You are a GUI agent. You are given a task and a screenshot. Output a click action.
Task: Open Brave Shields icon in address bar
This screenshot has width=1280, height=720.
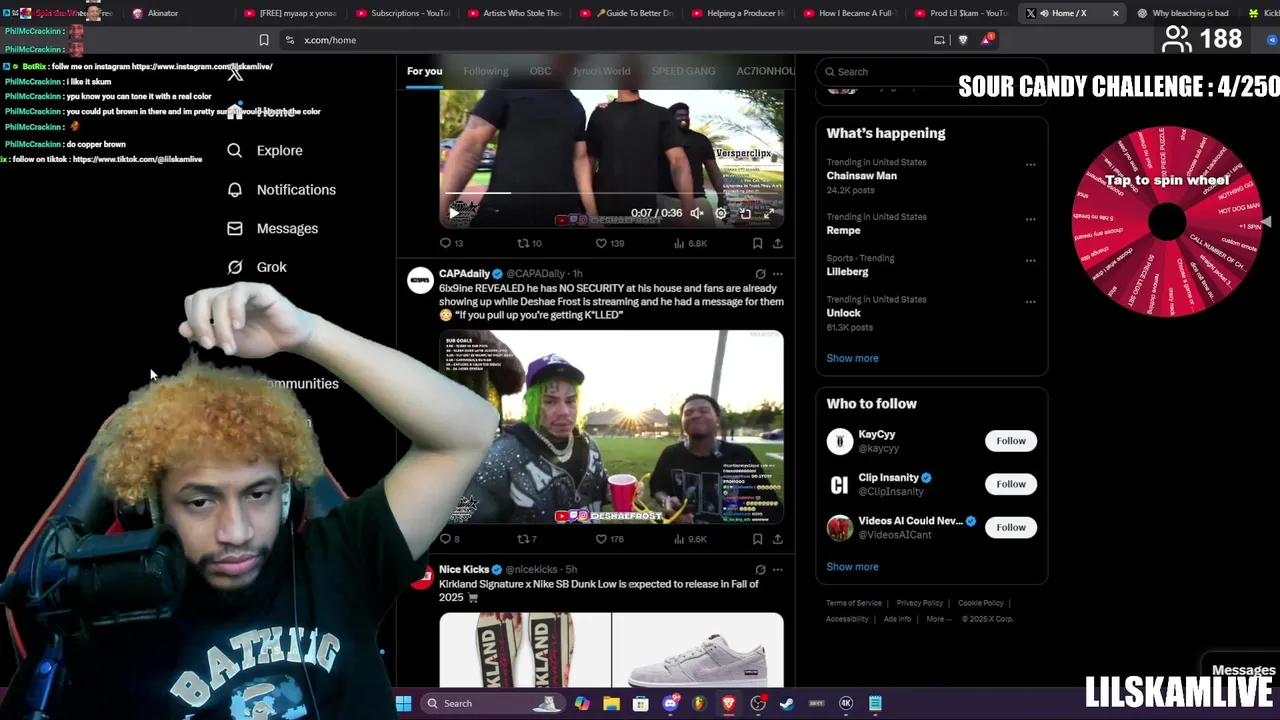963,40
